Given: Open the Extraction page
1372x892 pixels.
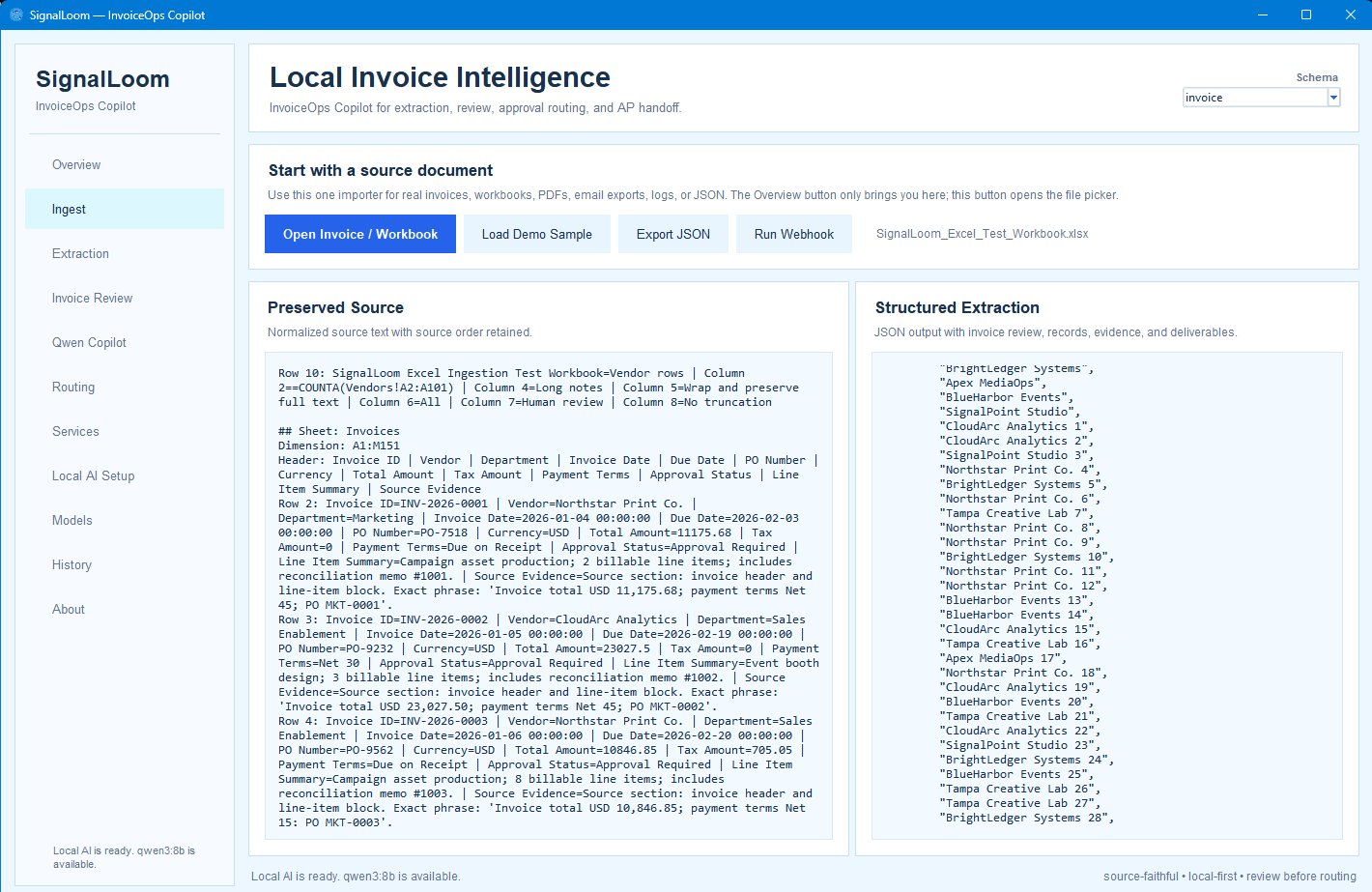Looking at the screenshot, I should pyautogui.click(x=125, y=253).
